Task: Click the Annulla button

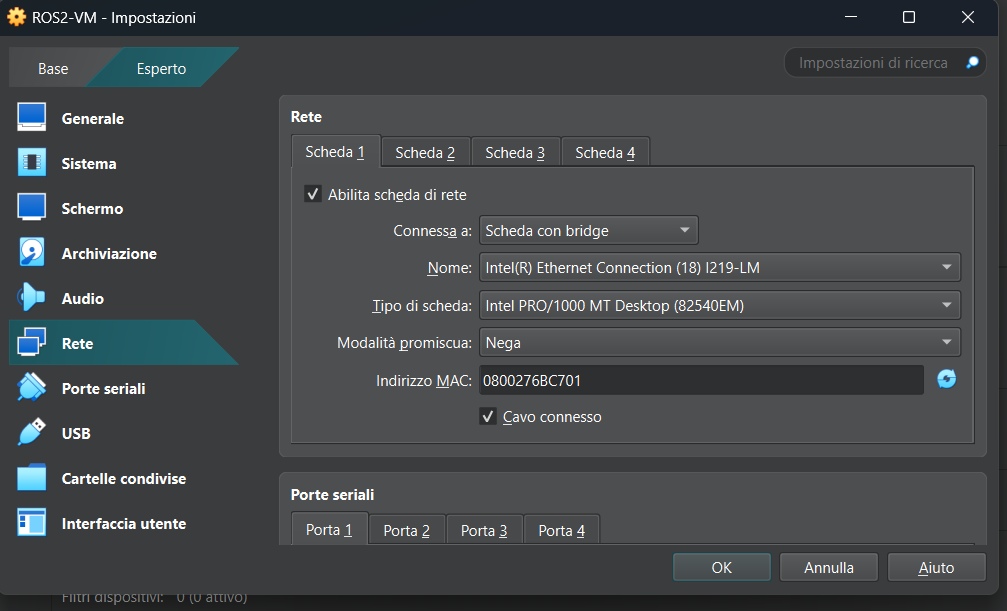Action: click(828, 567)
